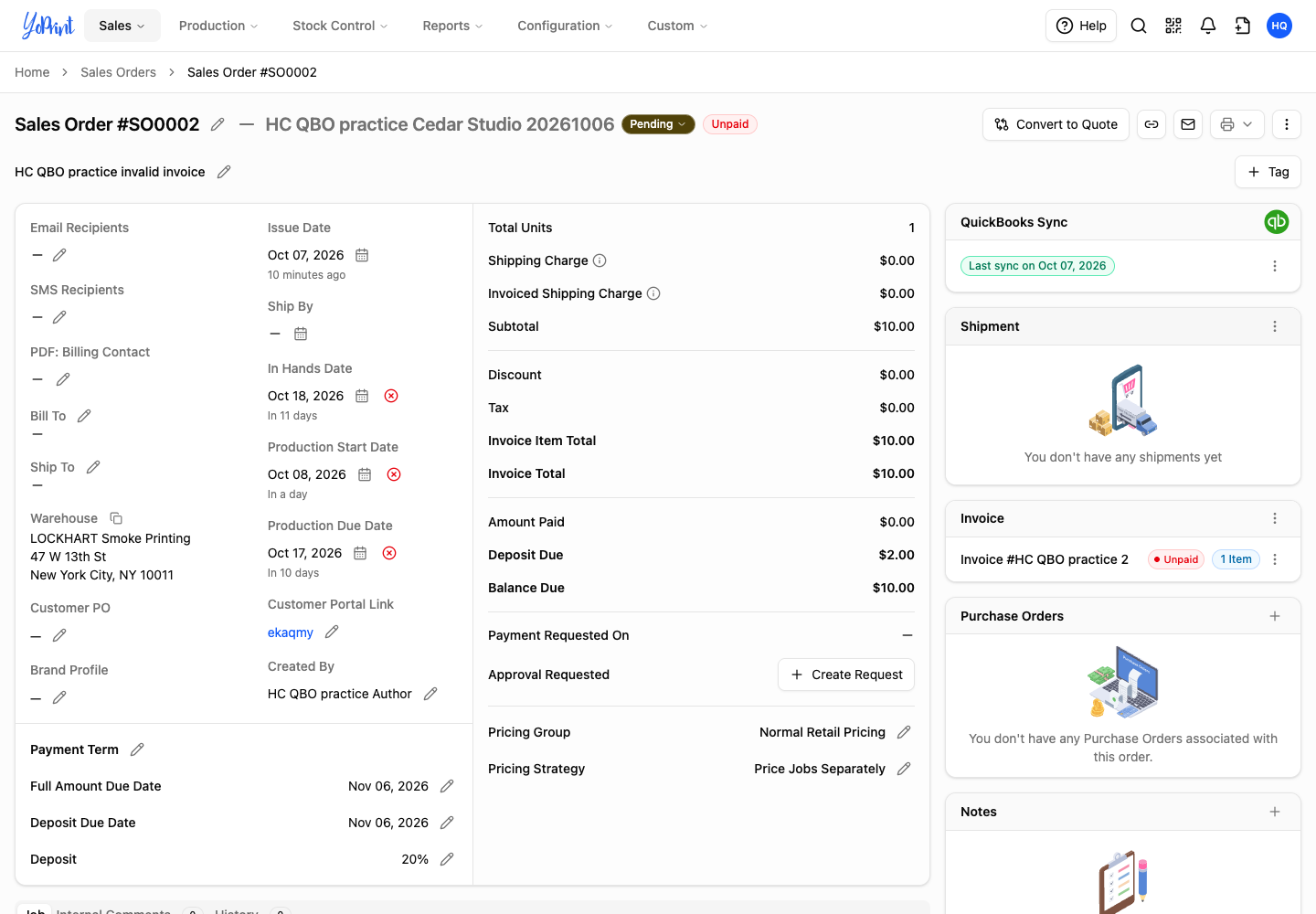
Task: Open the Stock Control menu
Action: [x=340, y=26]
